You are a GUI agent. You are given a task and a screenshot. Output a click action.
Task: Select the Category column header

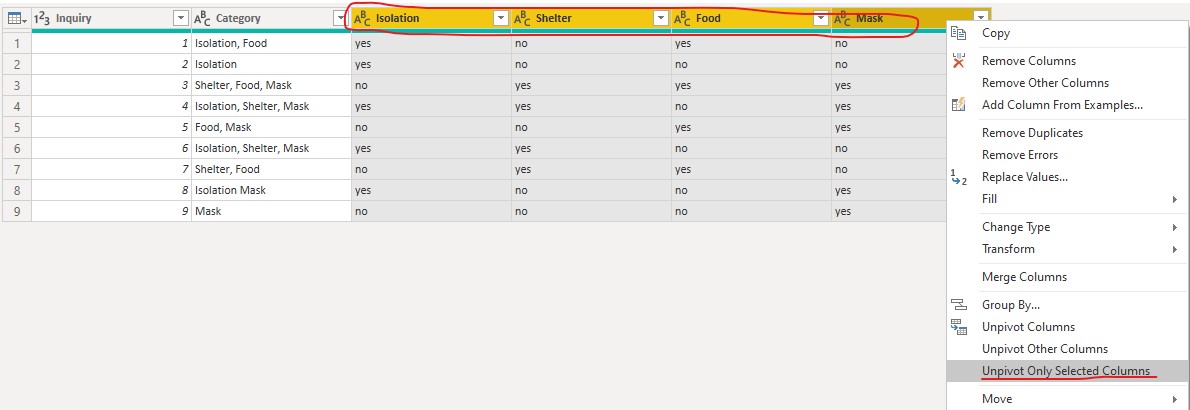tap(271, 19)
